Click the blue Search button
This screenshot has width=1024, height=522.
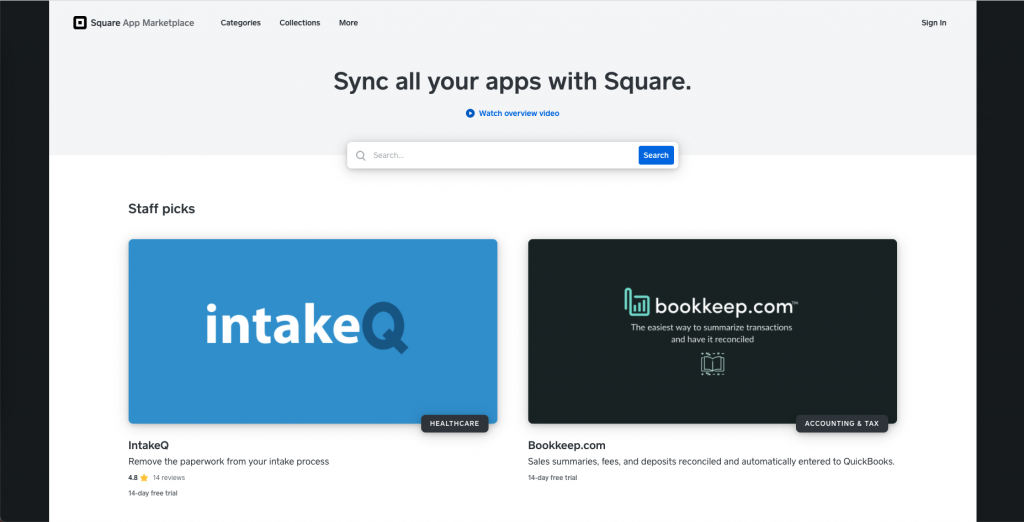[656, 155]
